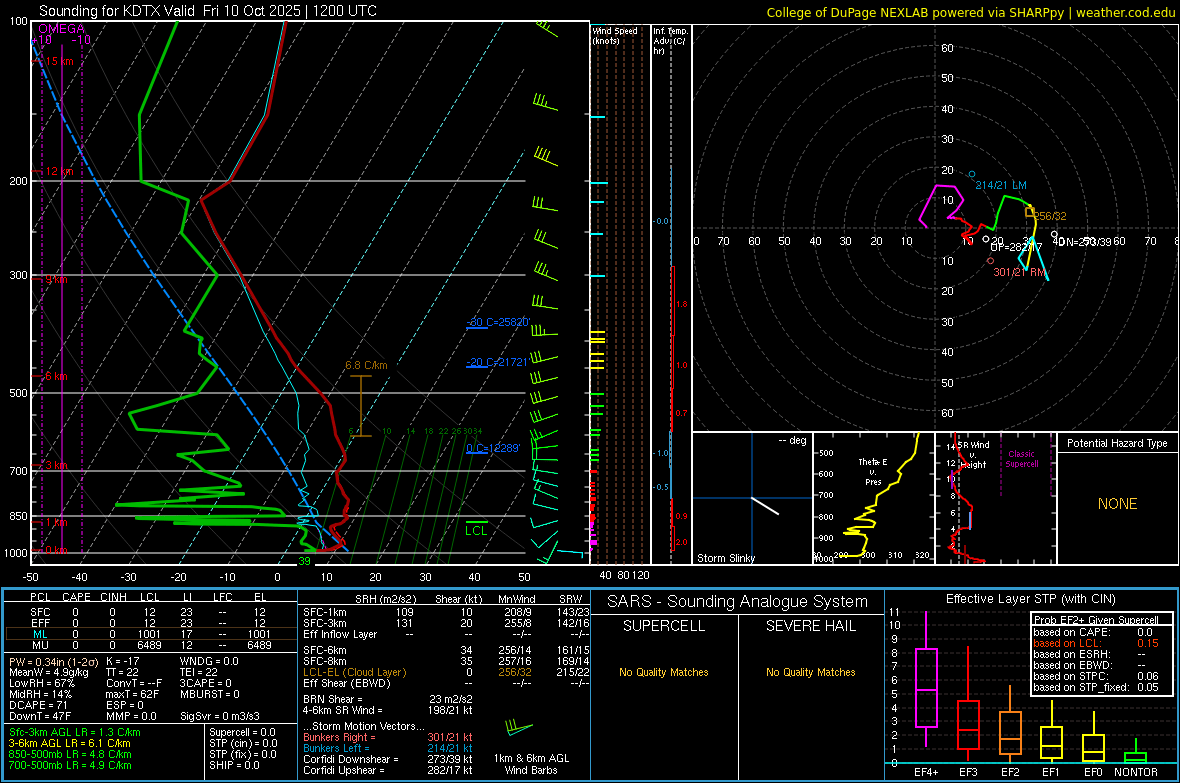The width and height of the screenshot is (1180, 783).
Task: Click the Sfc-3km AGL LR line
Action: tap(75, 732)
